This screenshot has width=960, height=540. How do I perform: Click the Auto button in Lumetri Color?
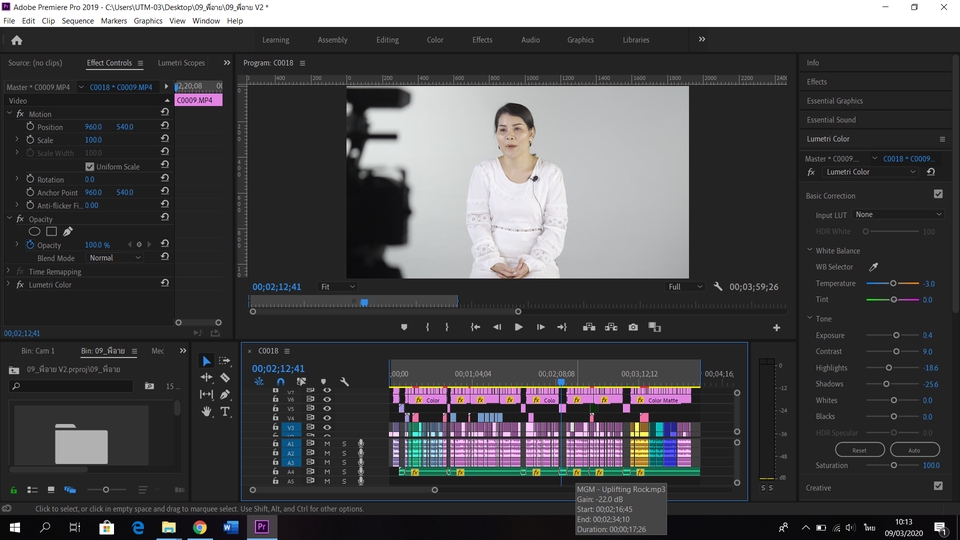pos(914,450)
